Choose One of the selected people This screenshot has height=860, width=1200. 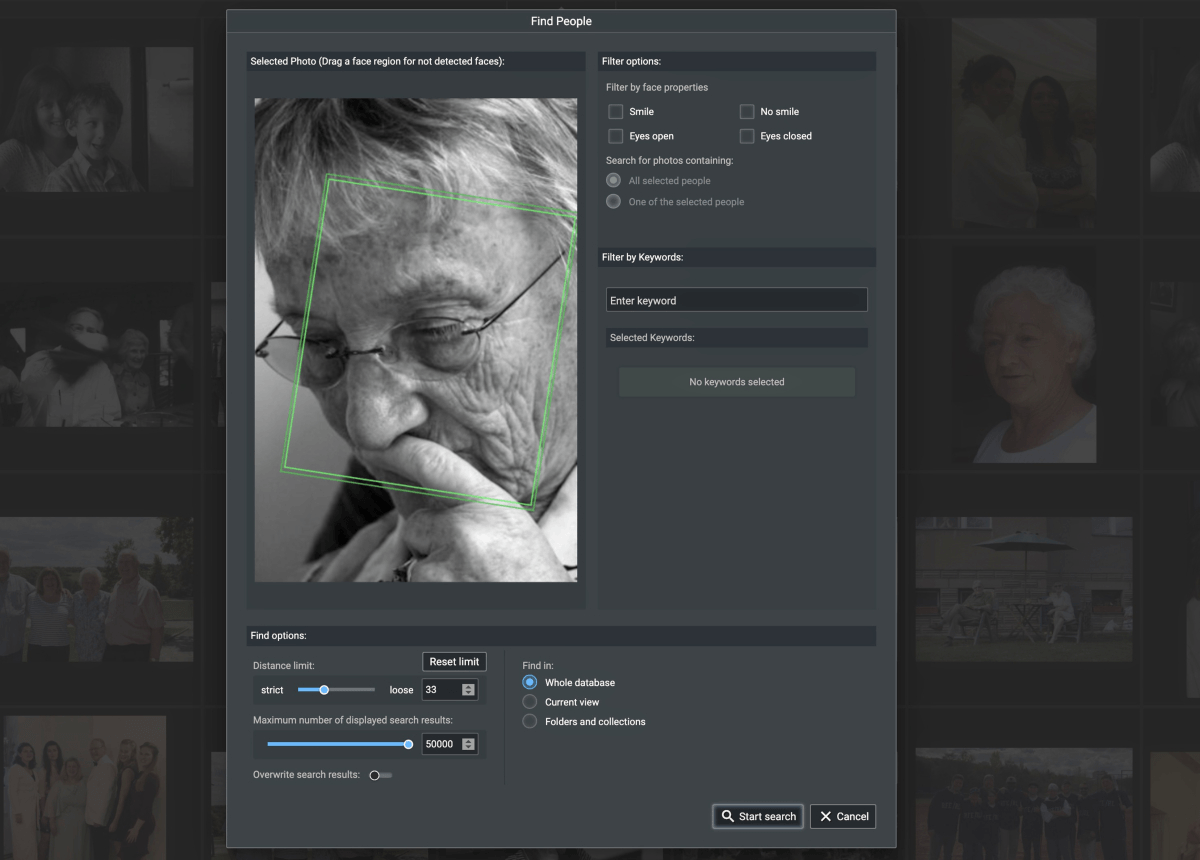click(x=612, y=201)
